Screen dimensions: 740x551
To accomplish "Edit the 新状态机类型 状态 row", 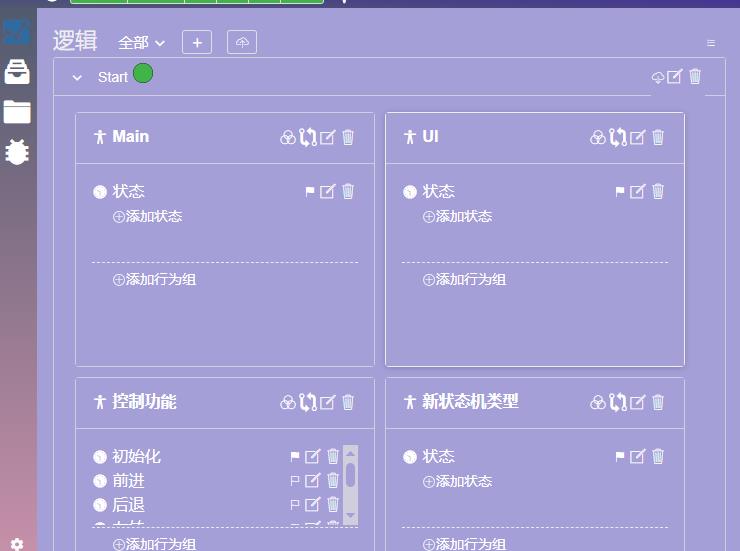I will point(638,456).
